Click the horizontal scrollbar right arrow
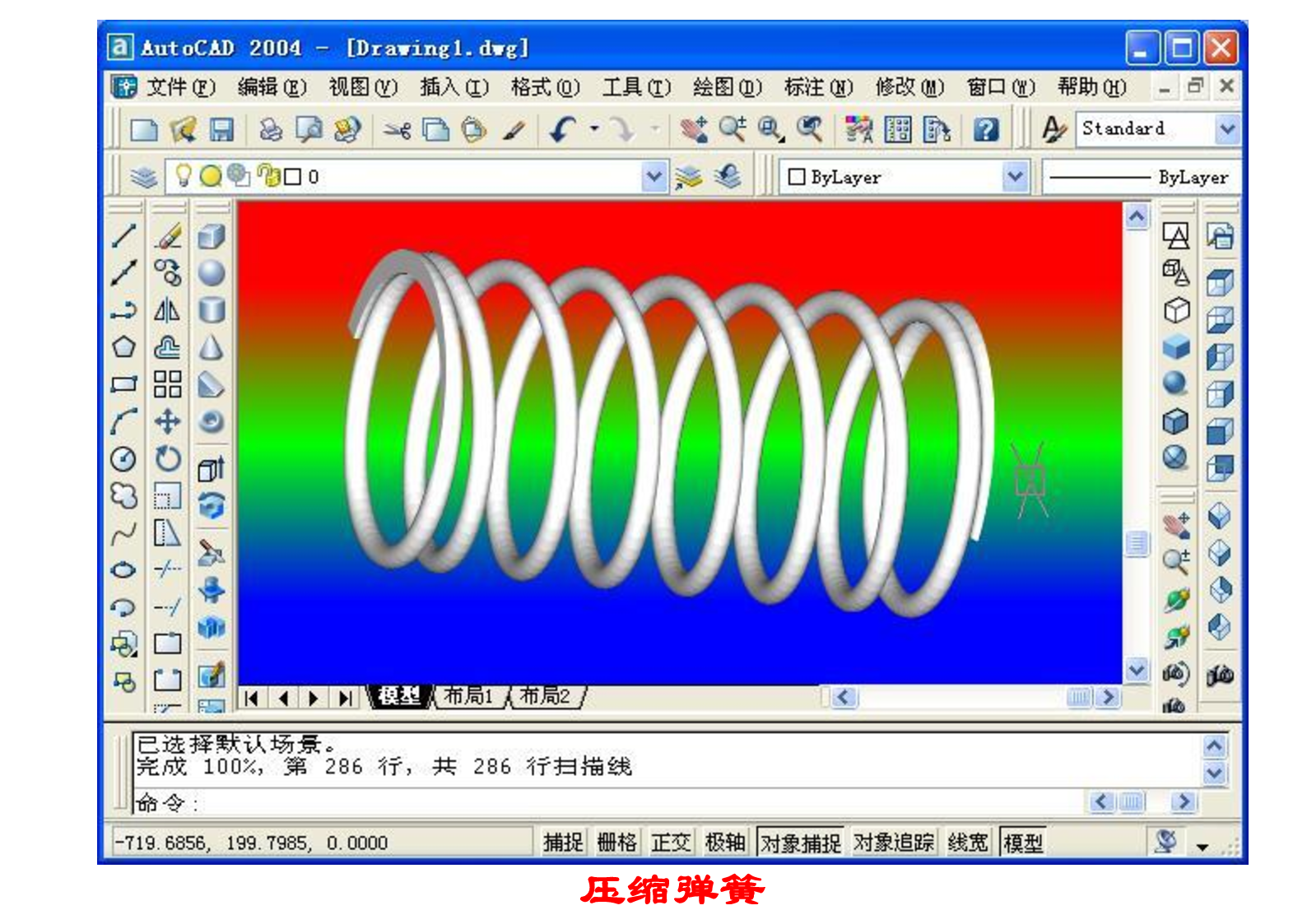 coord(1109,698)
